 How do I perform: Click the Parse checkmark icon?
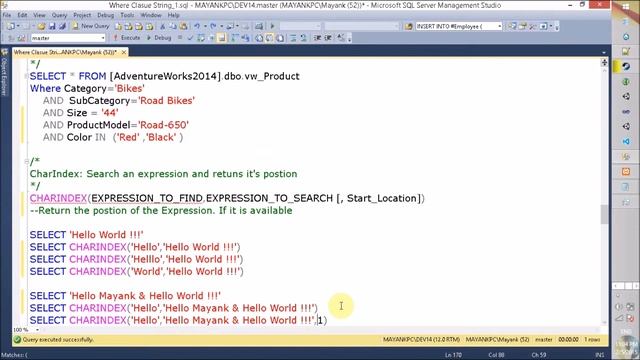pos(190,38)
